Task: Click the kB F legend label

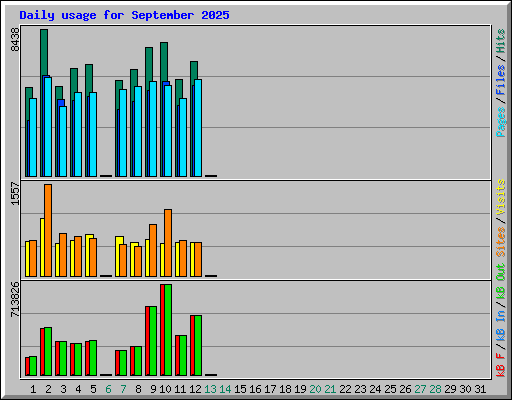Action: 501,365
